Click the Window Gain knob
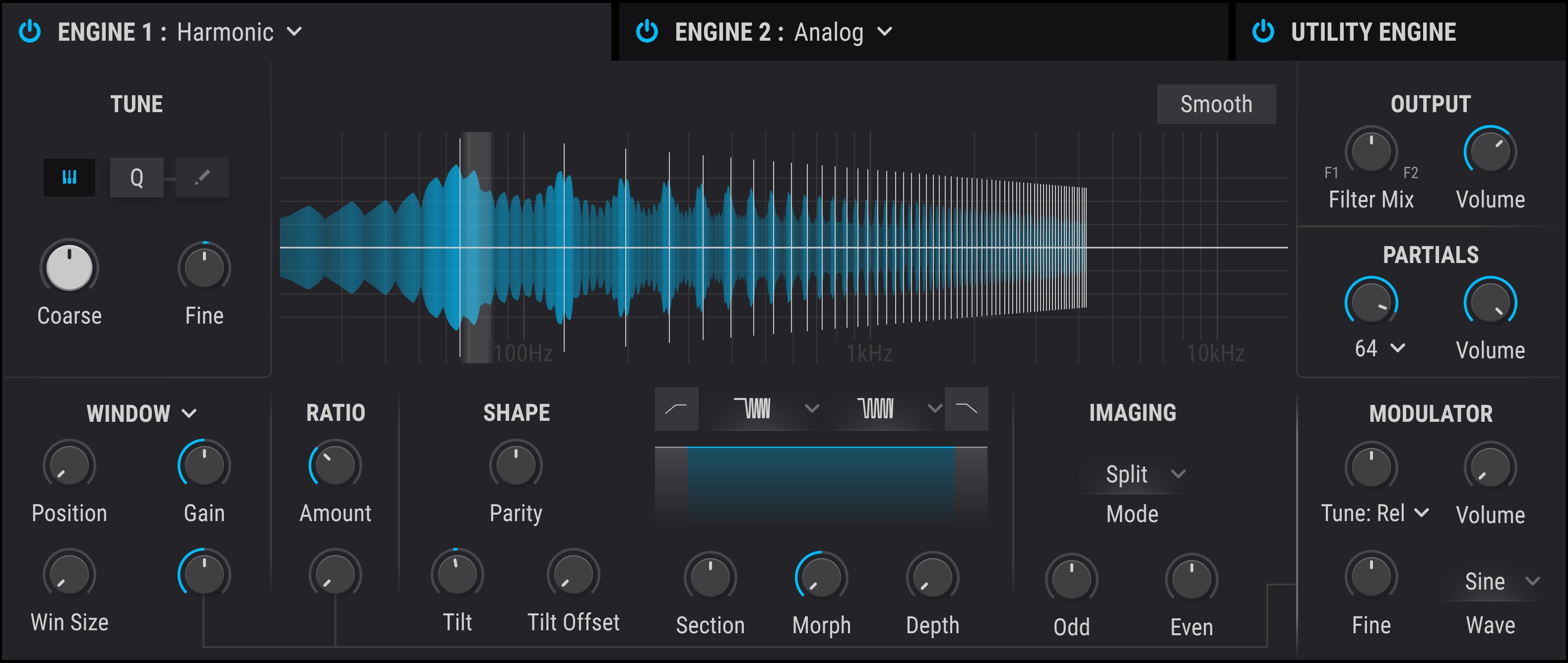 click(204, 465)
